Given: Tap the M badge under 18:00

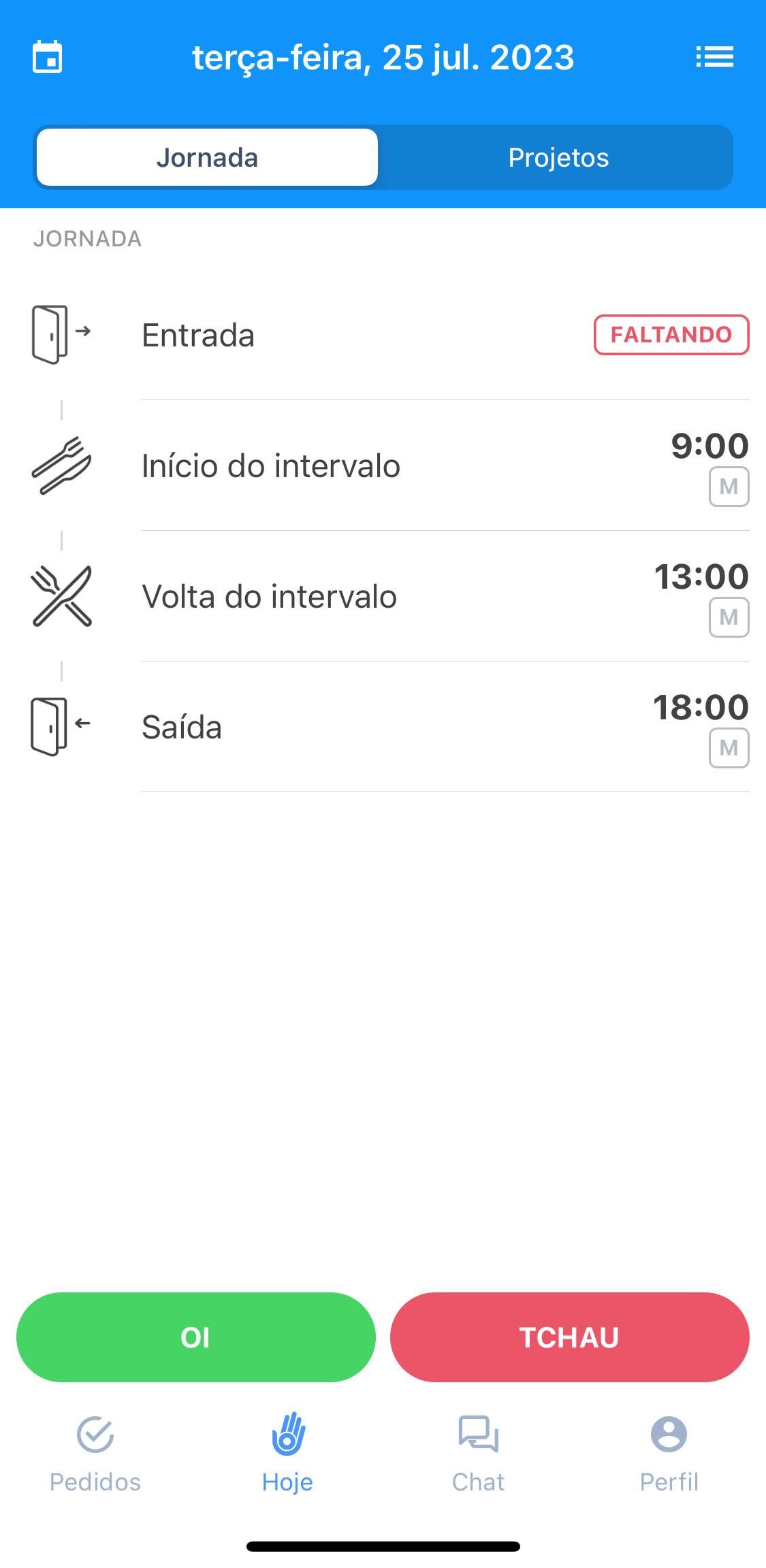Looking at the screenshot, I should click(729, 748).
